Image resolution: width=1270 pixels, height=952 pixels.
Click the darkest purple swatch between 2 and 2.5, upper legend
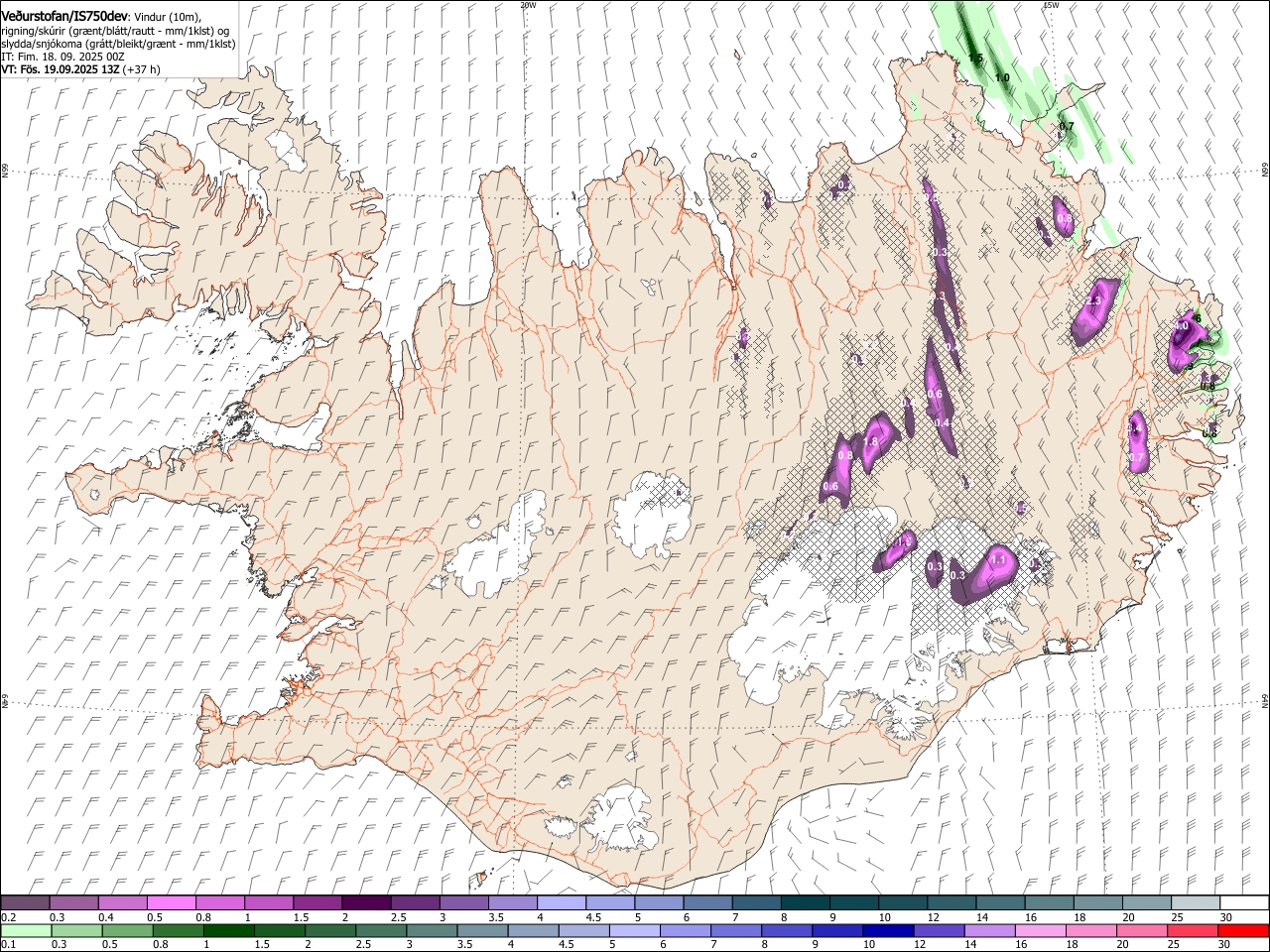366,902
